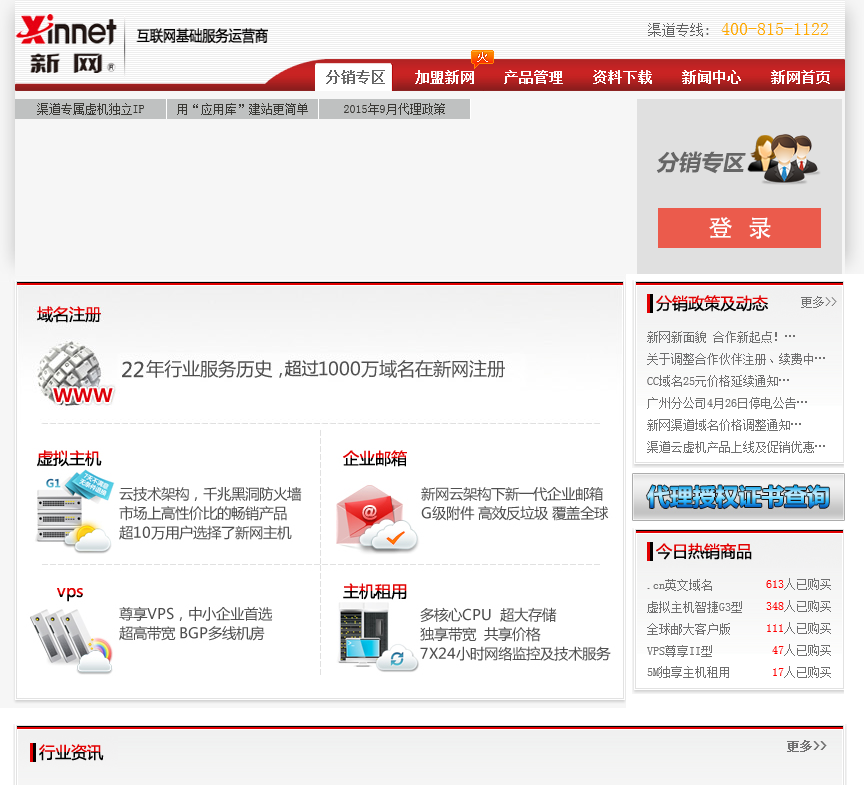Click the 互联网基础服务运营商 tagline
The image size is (864, 785).
pyautogui.click(x=202, y=36)
